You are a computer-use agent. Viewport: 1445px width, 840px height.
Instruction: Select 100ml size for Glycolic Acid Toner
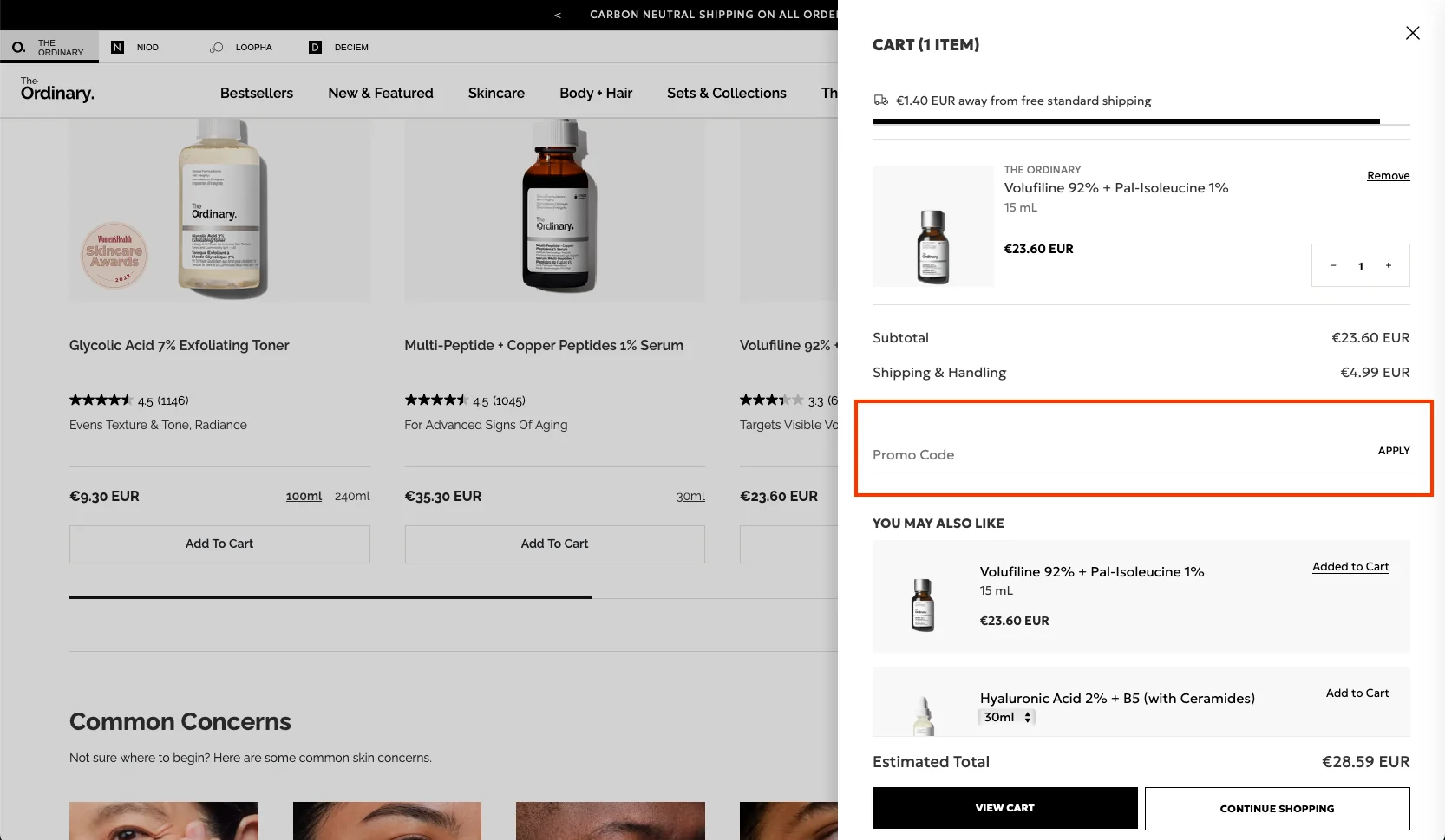click(304, 496)
